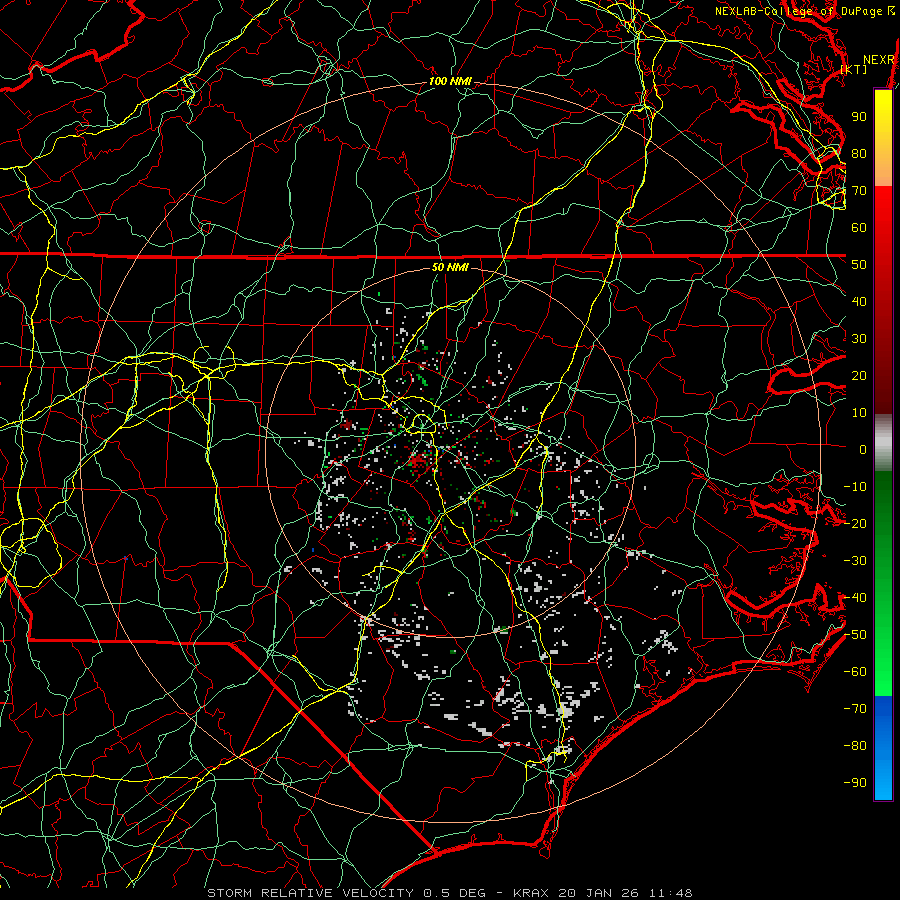900x900 pixels.
Task: Select the 40 value on velocity scale
Action: tap(859, 302)
